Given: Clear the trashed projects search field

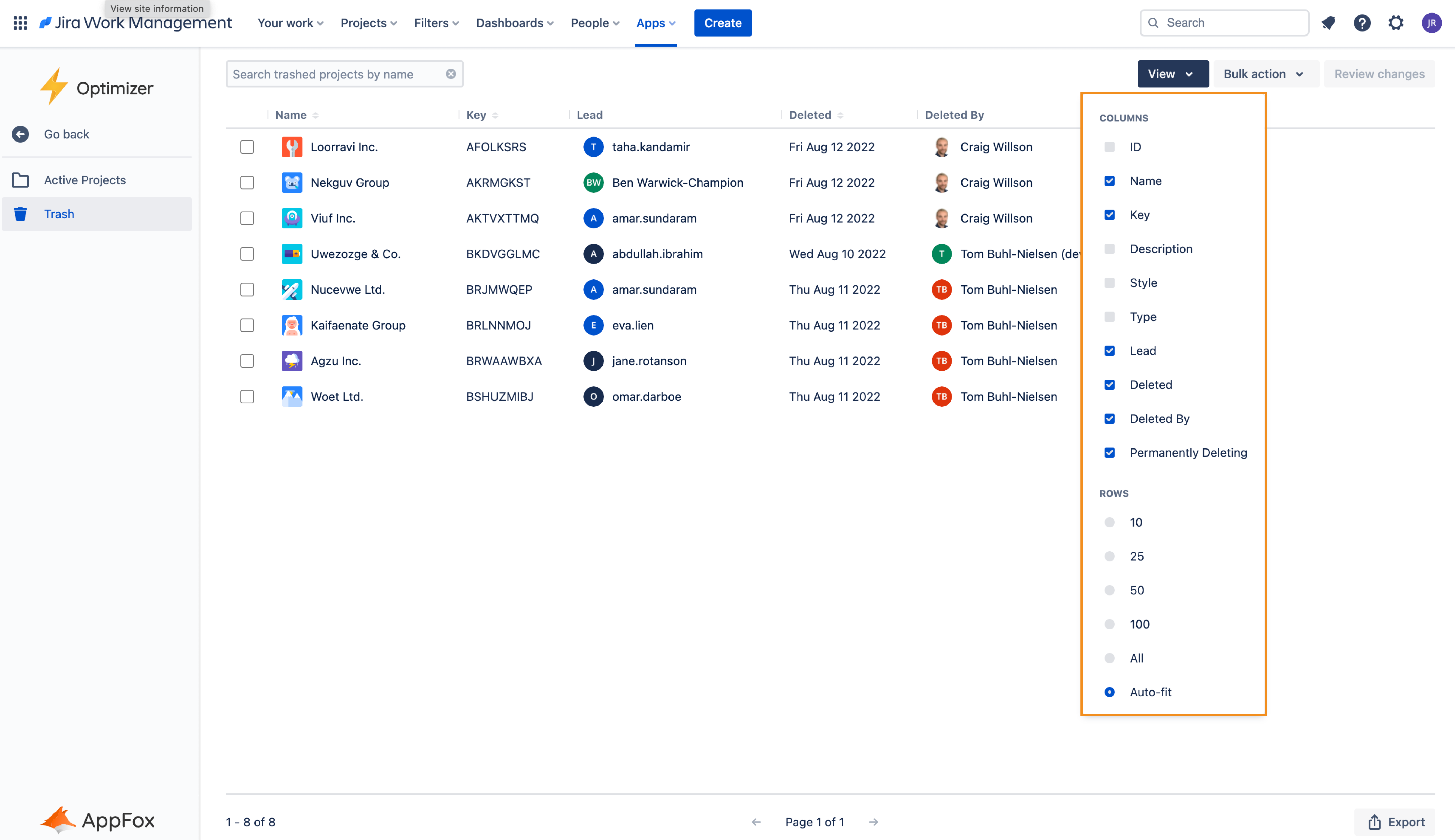Looking at the screenshot, I should tap(451, 74).
